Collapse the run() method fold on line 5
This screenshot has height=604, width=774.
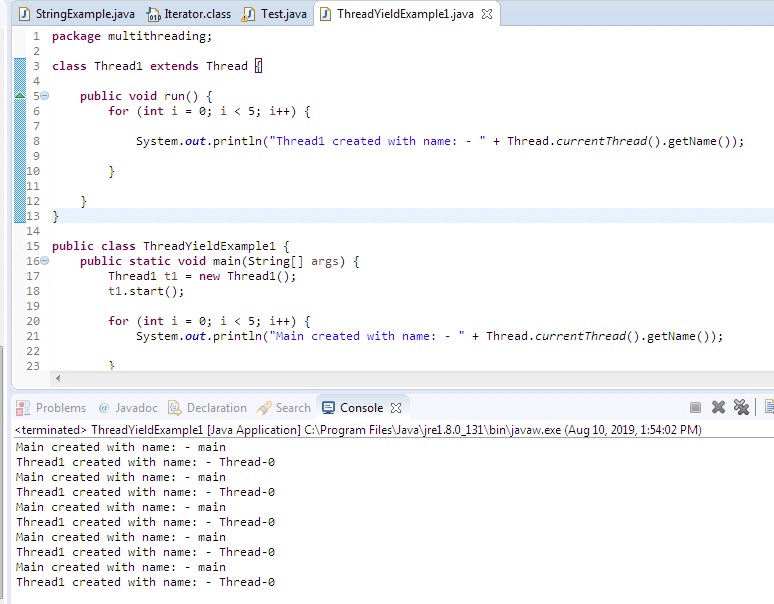click(44, 96)
